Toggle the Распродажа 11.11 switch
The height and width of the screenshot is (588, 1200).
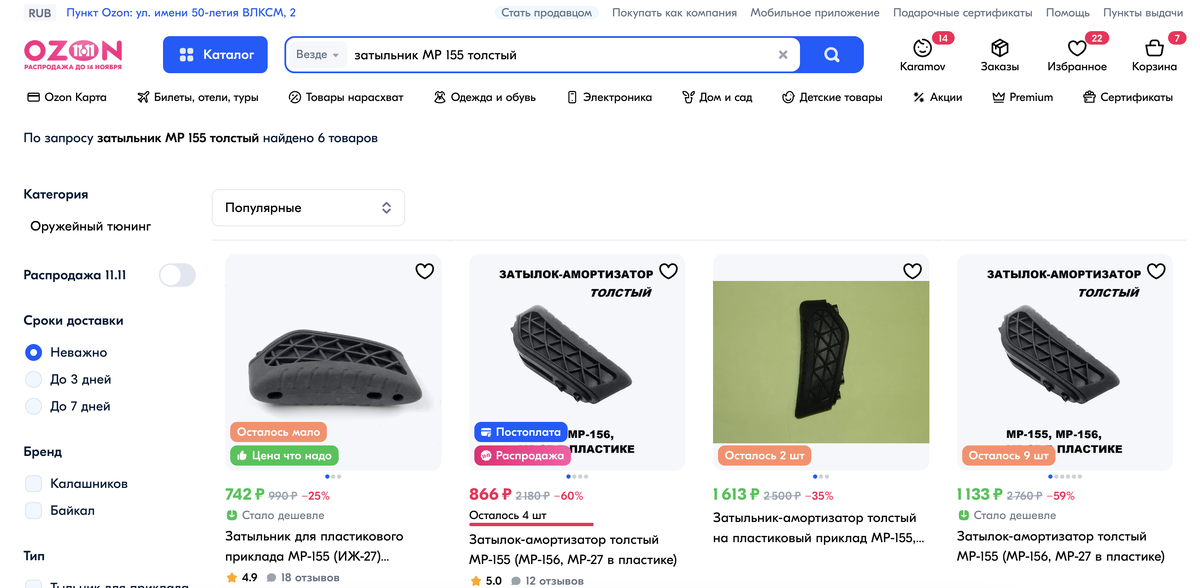[177, 275]
